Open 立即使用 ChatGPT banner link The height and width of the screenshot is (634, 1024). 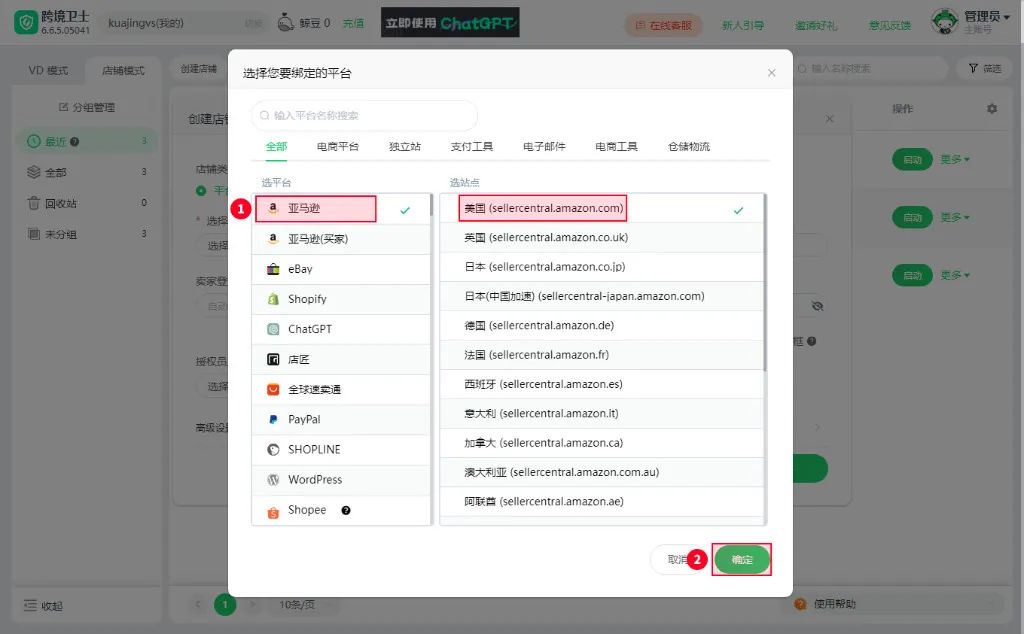click(x=449, y=22)
